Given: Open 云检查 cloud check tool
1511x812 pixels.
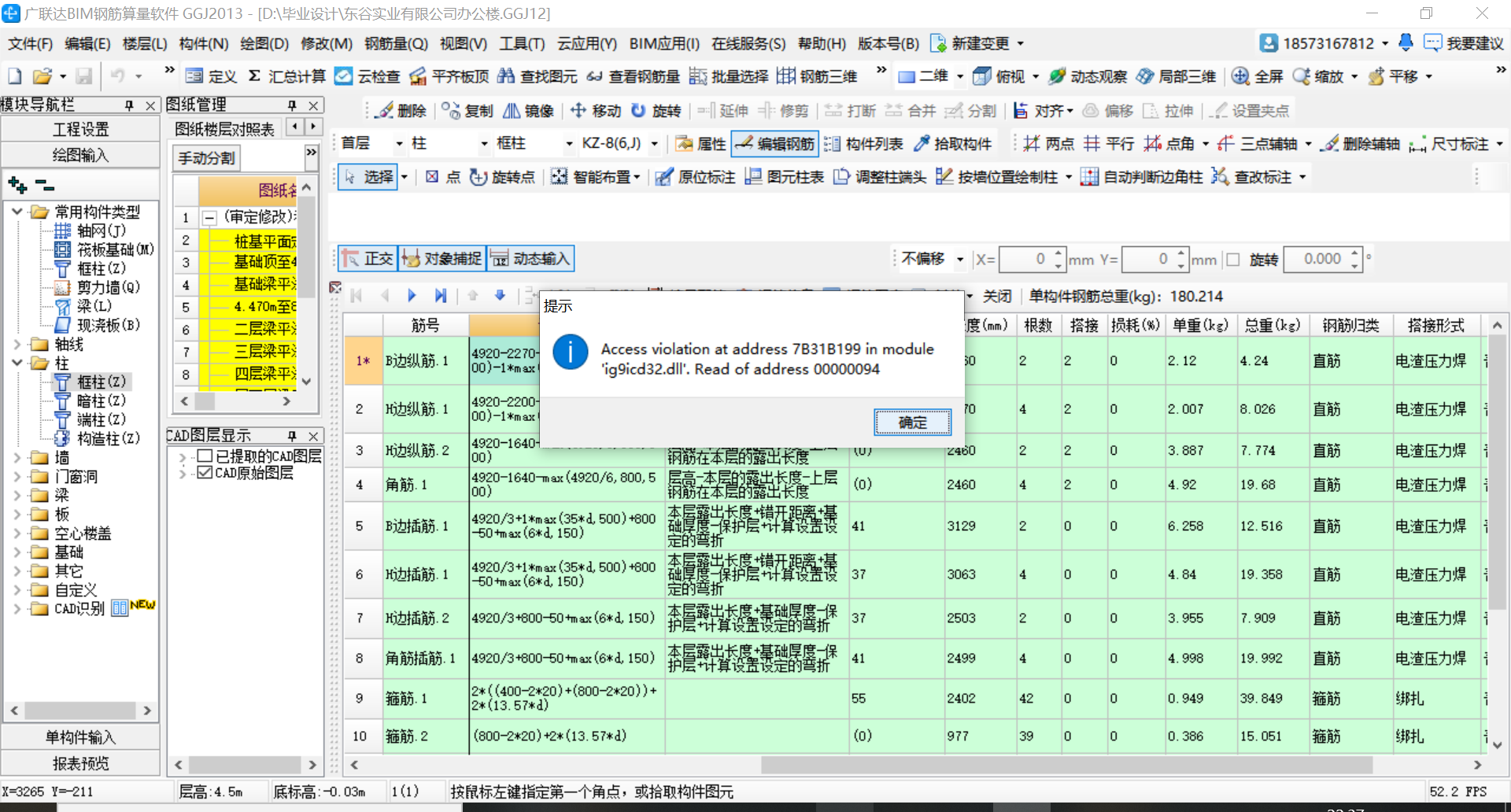Looking at the screenshot, I should (368, 76).
